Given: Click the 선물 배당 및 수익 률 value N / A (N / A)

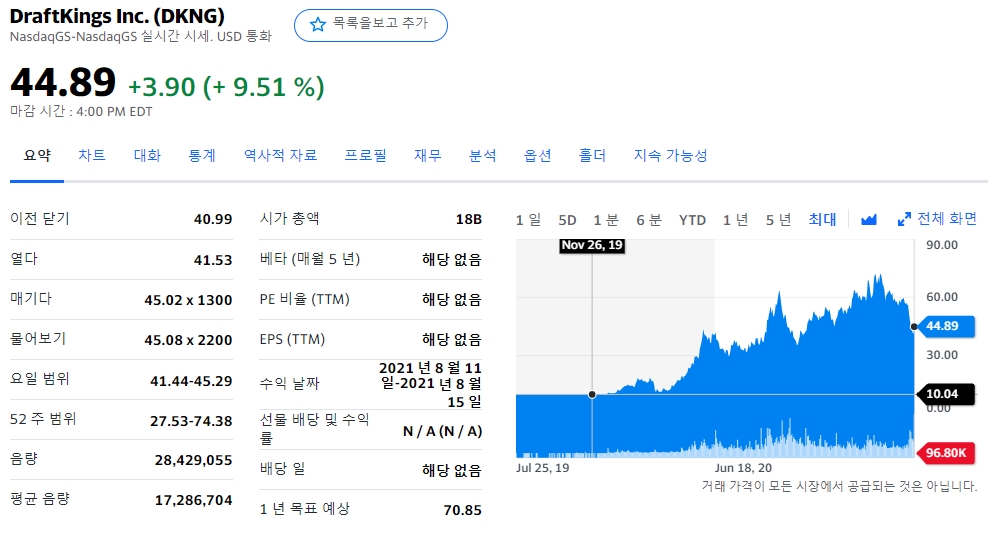Looking at the screenshot, I should click(x=442, y=431).
